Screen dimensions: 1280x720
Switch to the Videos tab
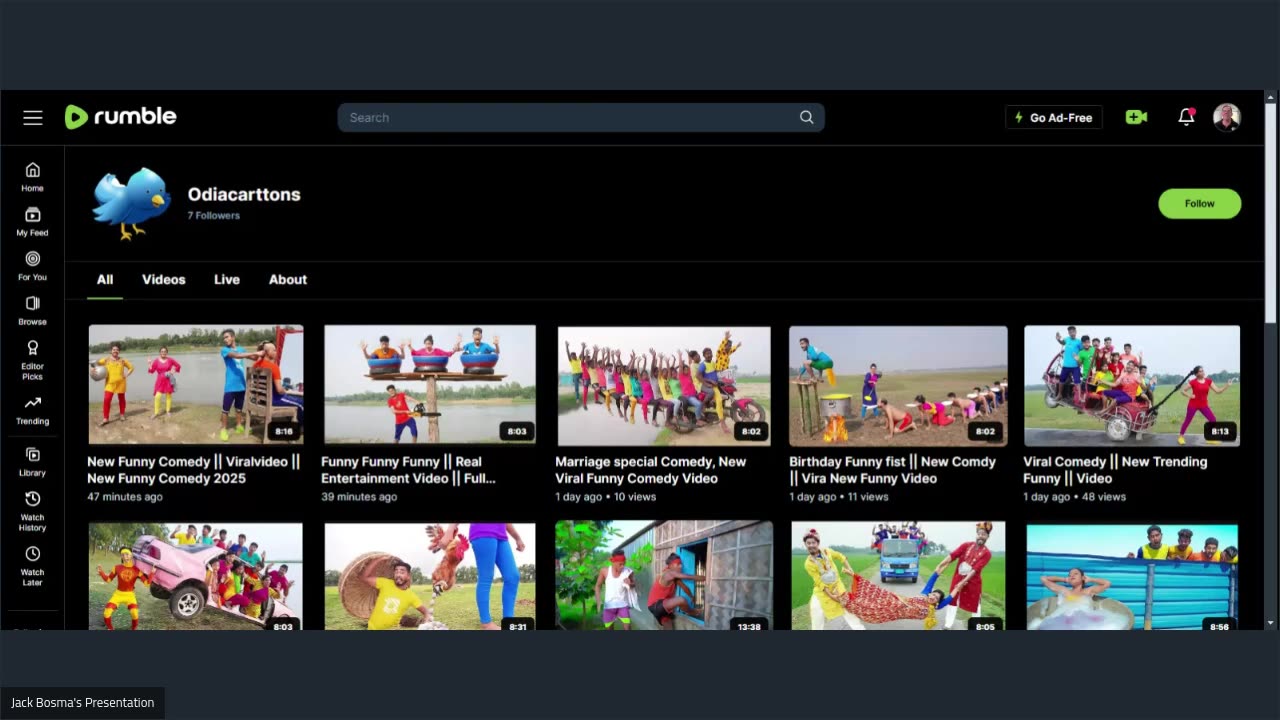pyautogui.click(x=164, y=279)
